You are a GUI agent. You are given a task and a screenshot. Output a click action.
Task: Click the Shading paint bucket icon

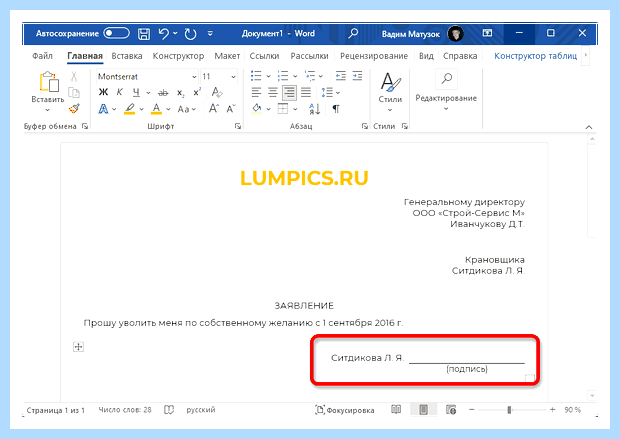257,109
